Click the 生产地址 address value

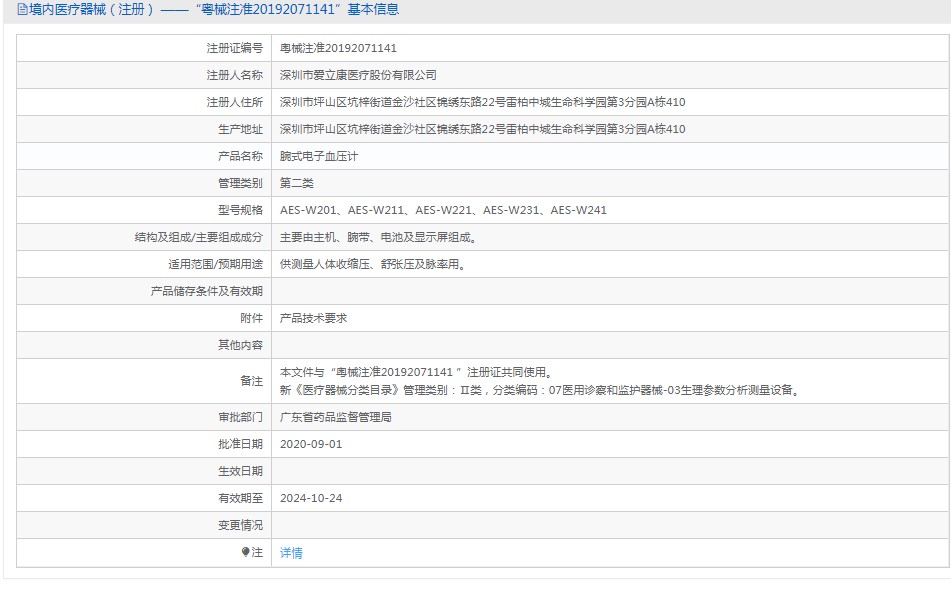(482, 129)
